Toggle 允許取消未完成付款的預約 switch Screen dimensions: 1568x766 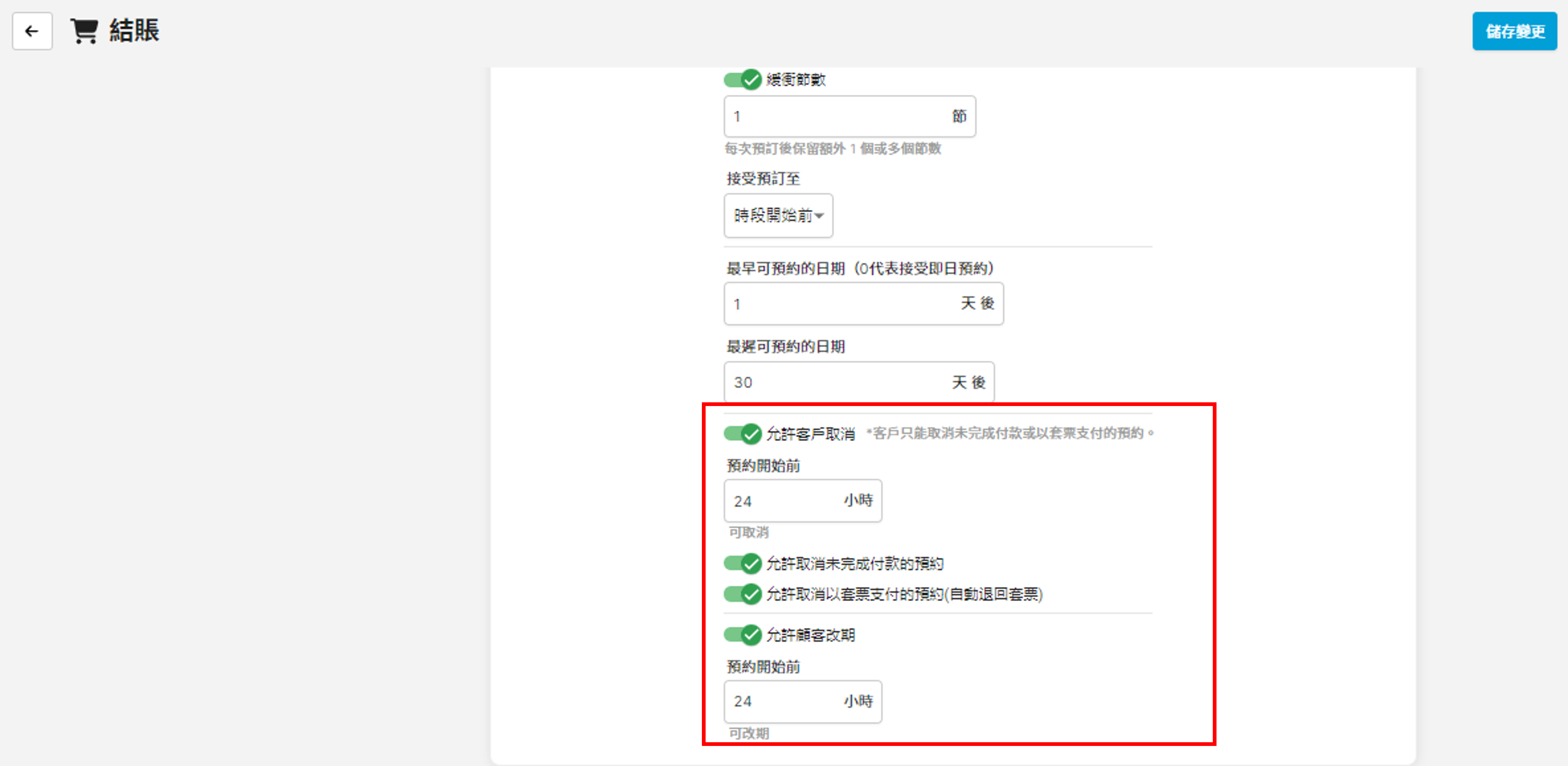(742, 564)
